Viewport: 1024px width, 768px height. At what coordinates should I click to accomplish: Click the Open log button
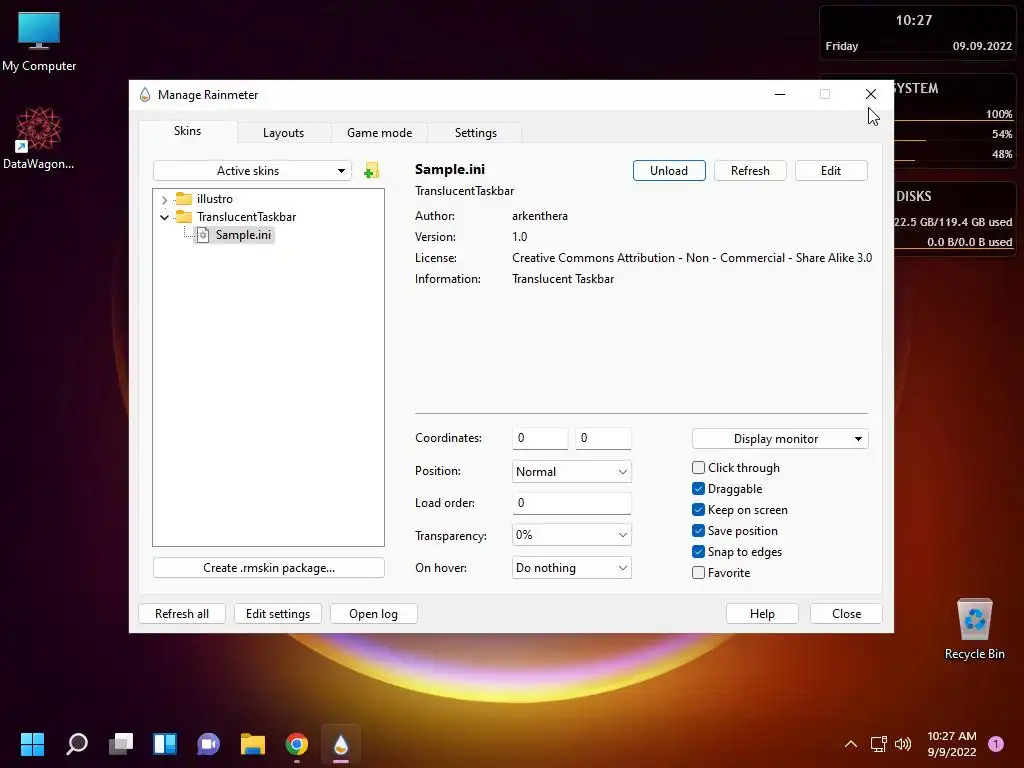(373, 613)
